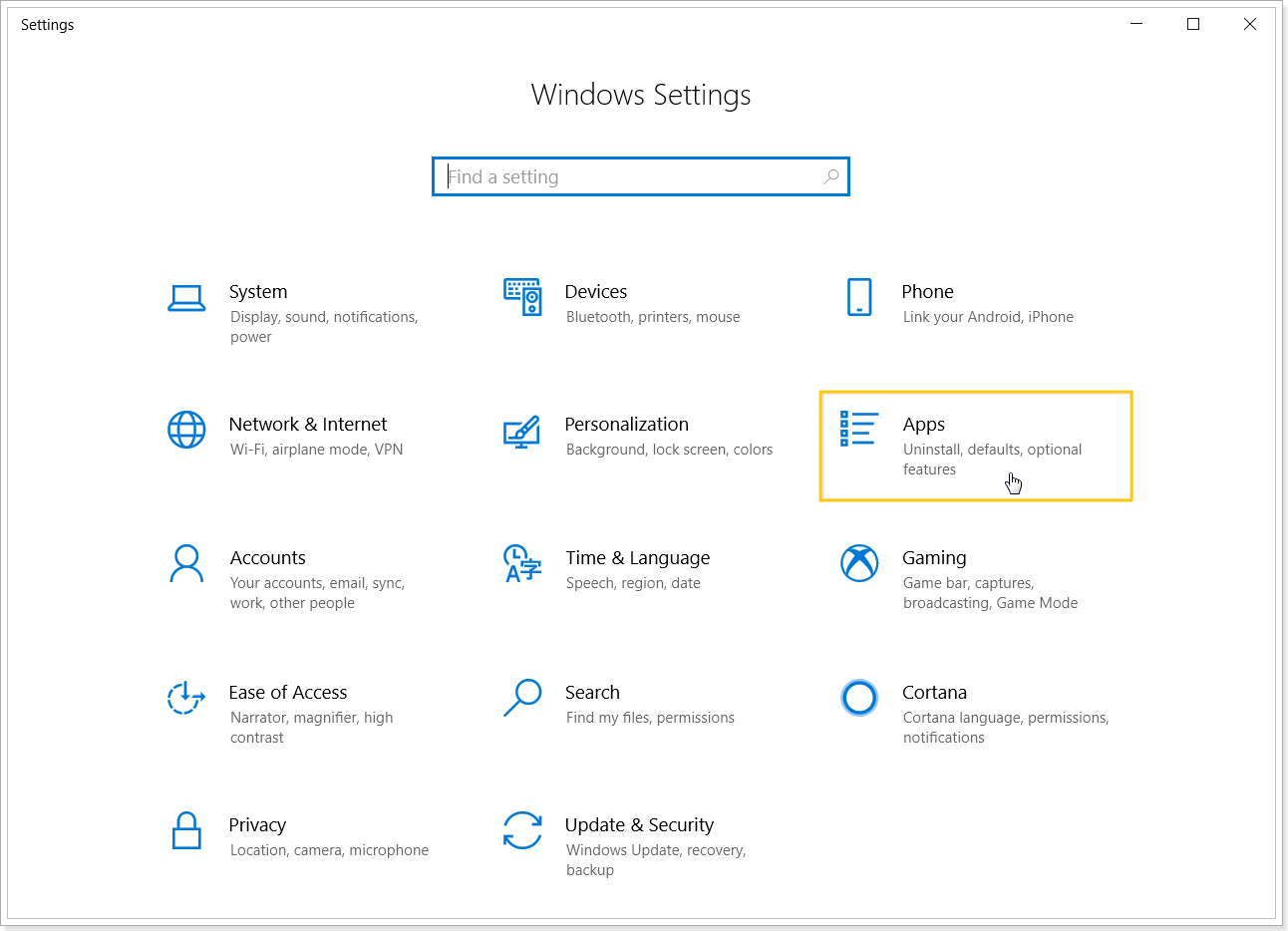
Task: Open the Cortana title
Action: (935, 692)
